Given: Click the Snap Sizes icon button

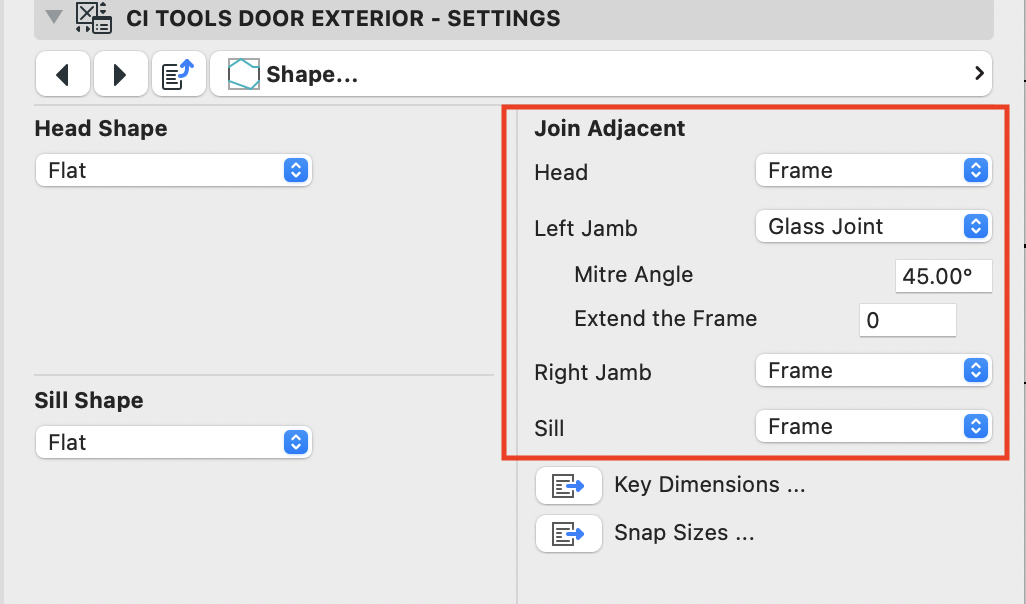Looking at the screenshot, I should click(568, 533).
